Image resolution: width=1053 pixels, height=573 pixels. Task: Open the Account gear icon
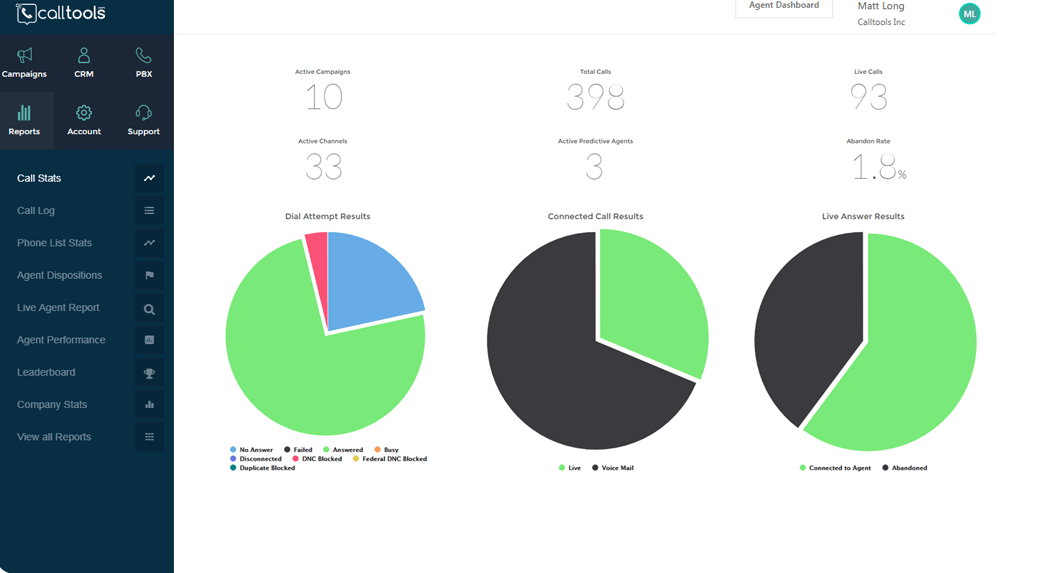point(84,112)
